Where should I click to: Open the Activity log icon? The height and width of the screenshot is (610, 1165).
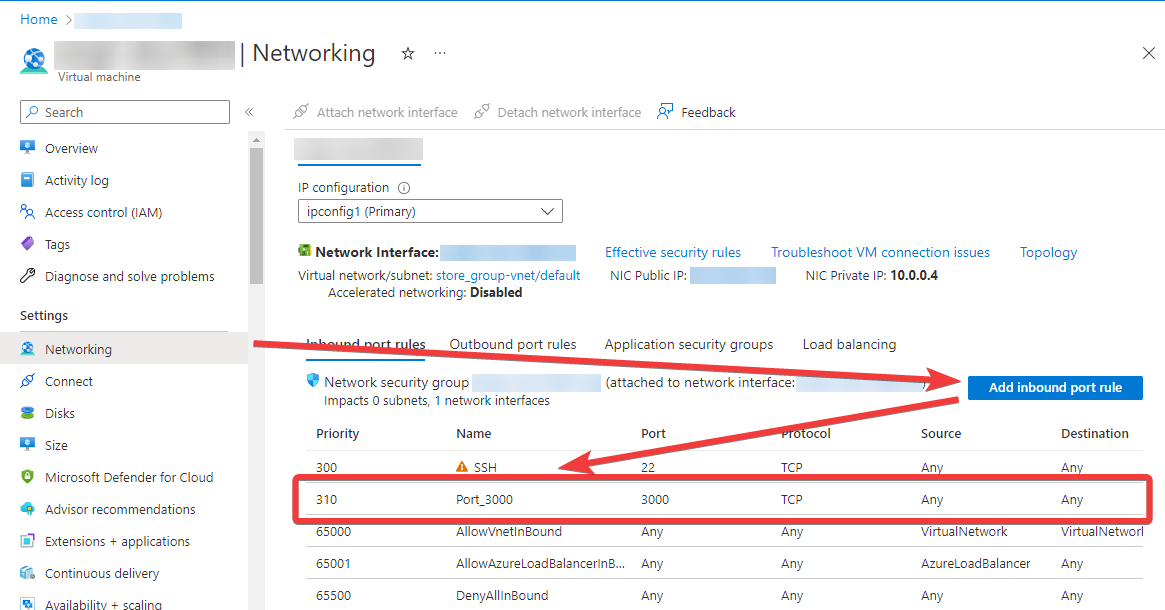pos(27,179)
